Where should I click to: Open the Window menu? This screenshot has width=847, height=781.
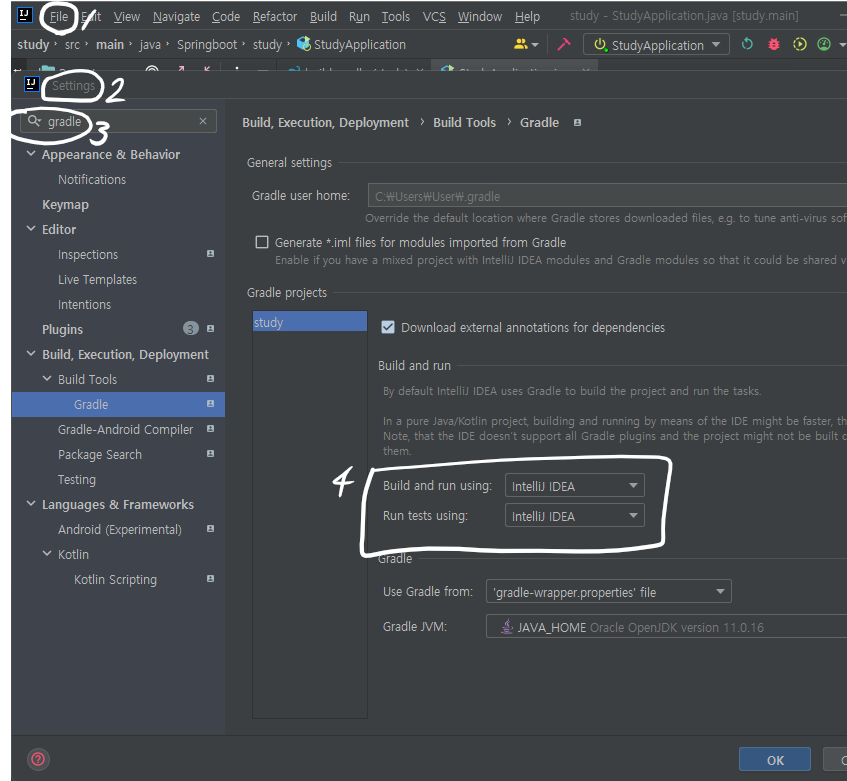click(480, 17)
